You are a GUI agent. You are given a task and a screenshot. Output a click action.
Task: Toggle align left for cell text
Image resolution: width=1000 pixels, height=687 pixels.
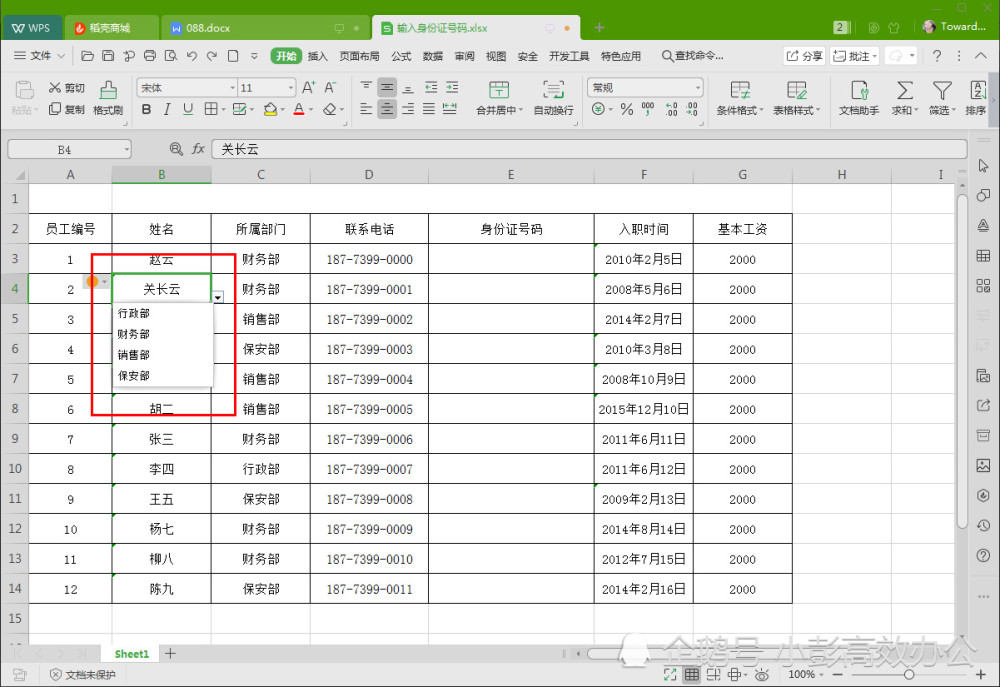coord(366,109)
